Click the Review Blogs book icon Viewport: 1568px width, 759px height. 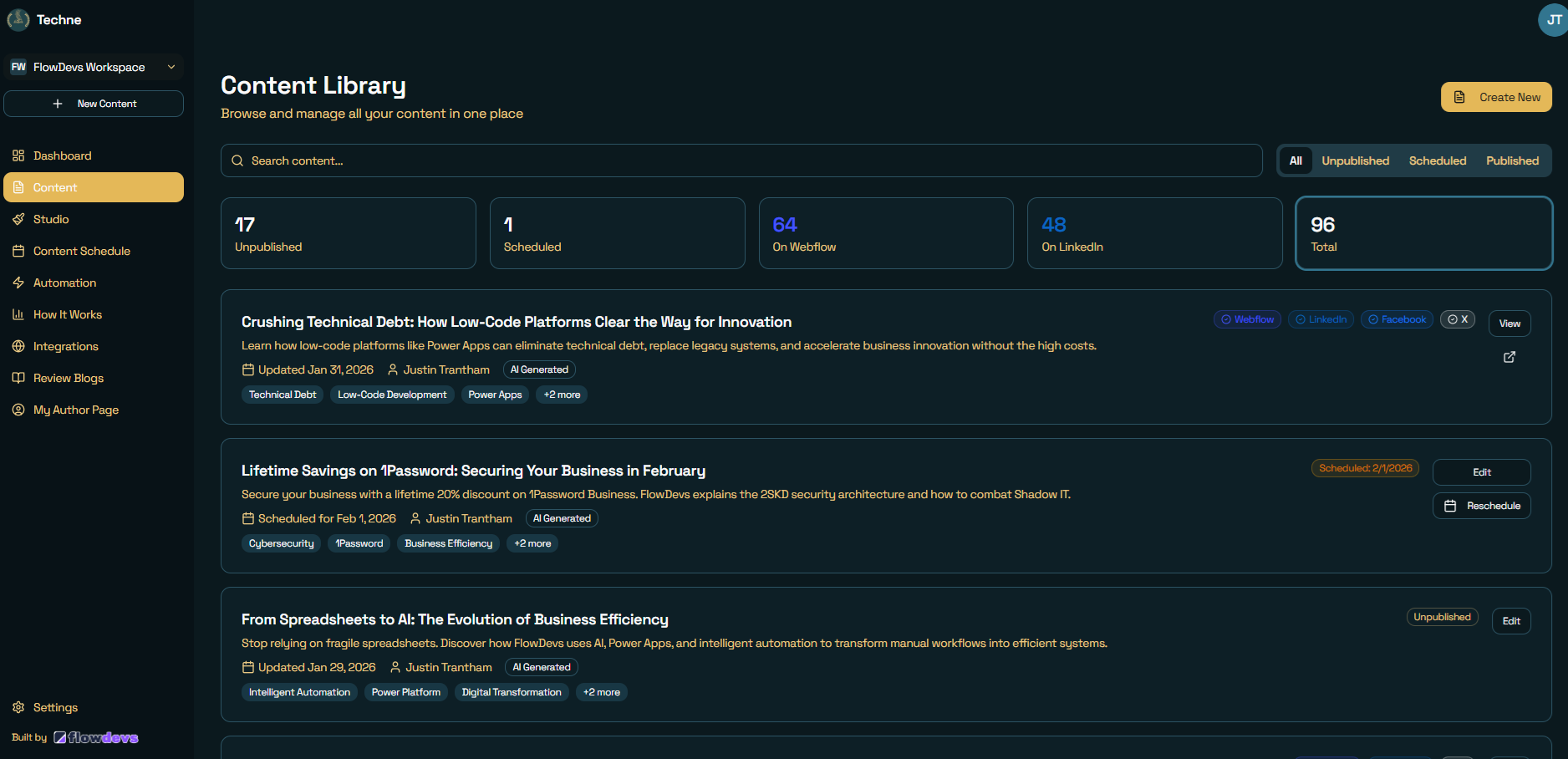click(18, 378)
